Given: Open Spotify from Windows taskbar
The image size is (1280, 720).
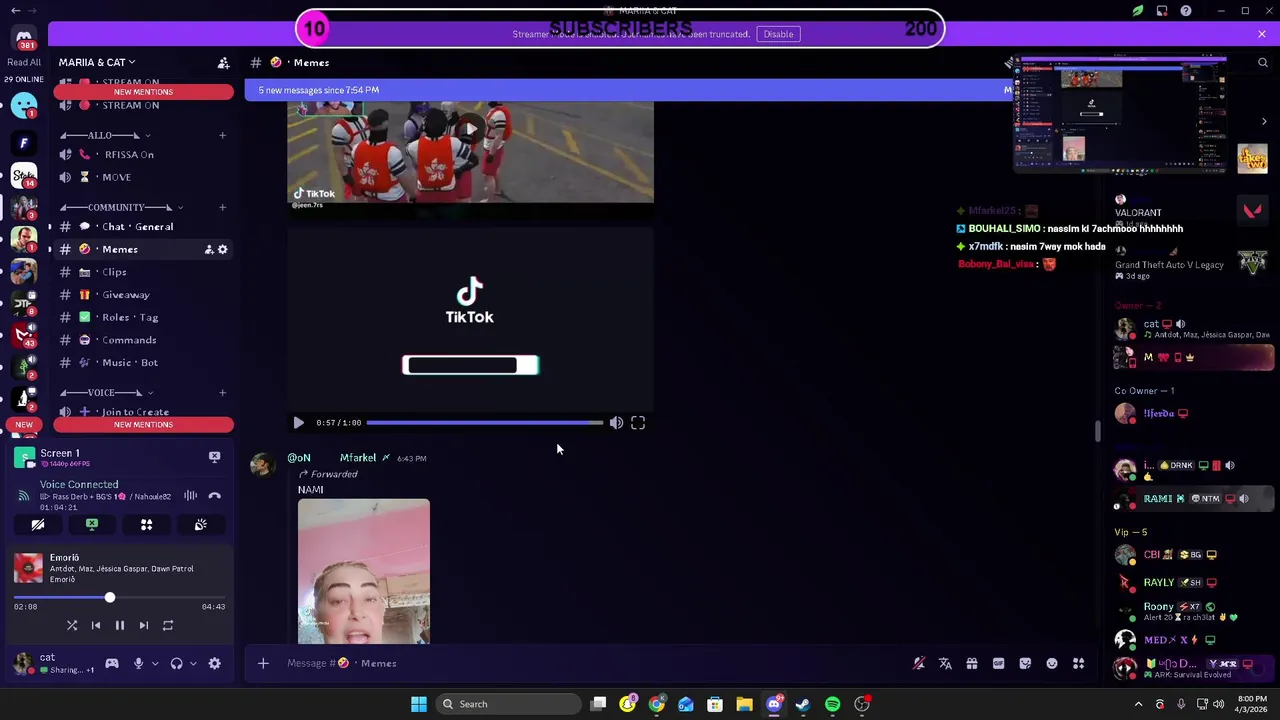Looking at the screenshot, I should [x=832, y=704].
